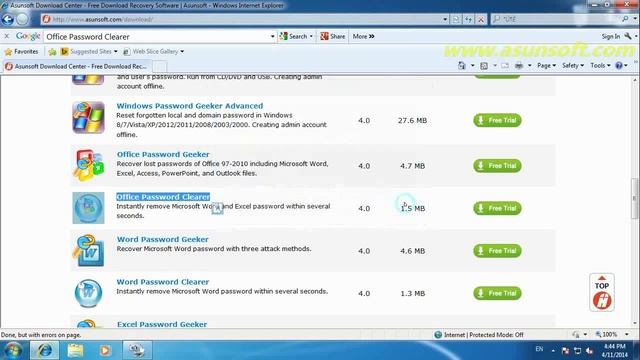Click the Windows Password Geeker Advanced product icon
The height and width of the screenshot is (360, 640).
88,118
